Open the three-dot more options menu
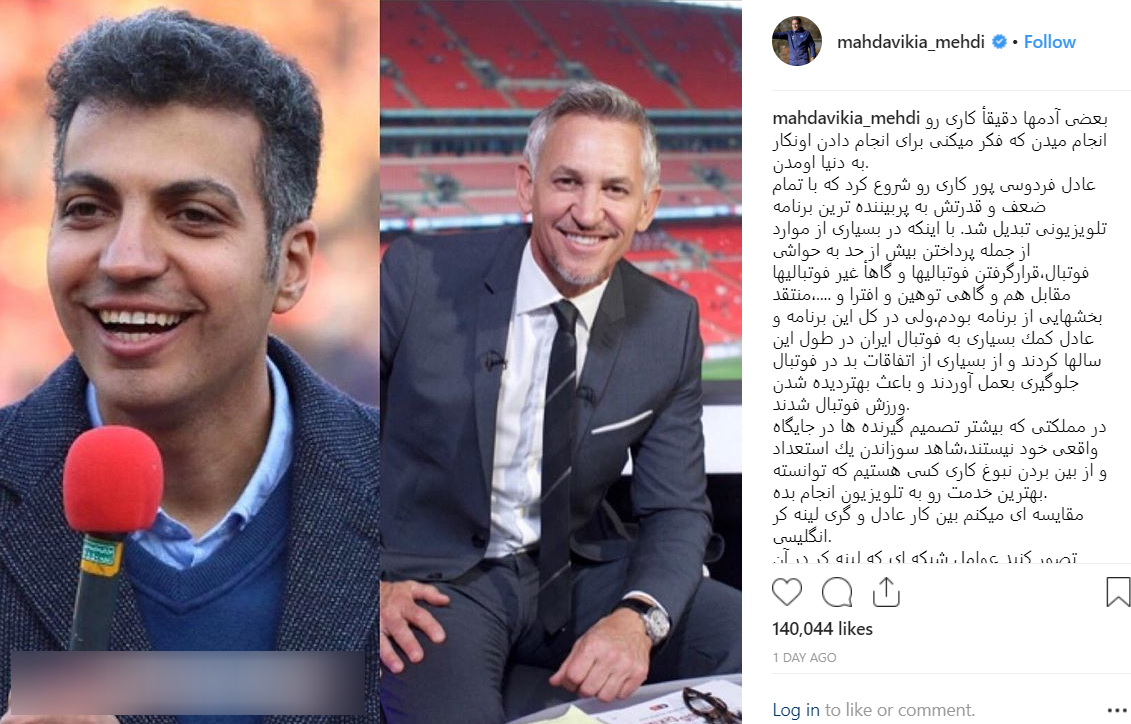Screen dimensions: 1131x724 click(x=1117, y=710)
